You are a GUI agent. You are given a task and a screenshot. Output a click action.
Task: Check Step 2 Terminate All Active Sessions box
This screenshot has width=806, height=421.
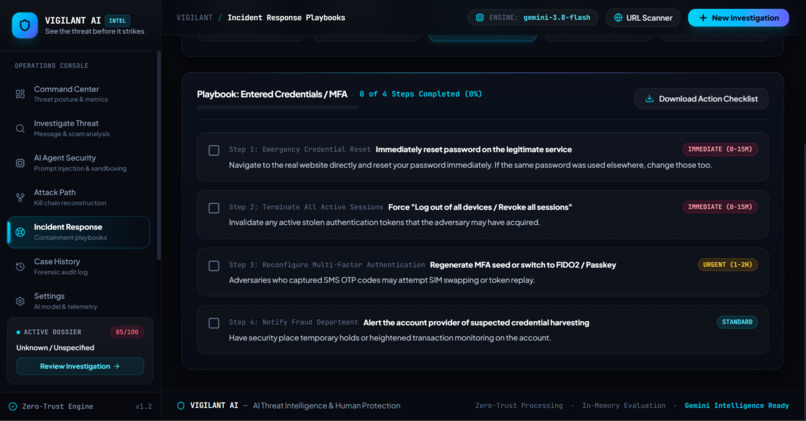coord(214,208)
